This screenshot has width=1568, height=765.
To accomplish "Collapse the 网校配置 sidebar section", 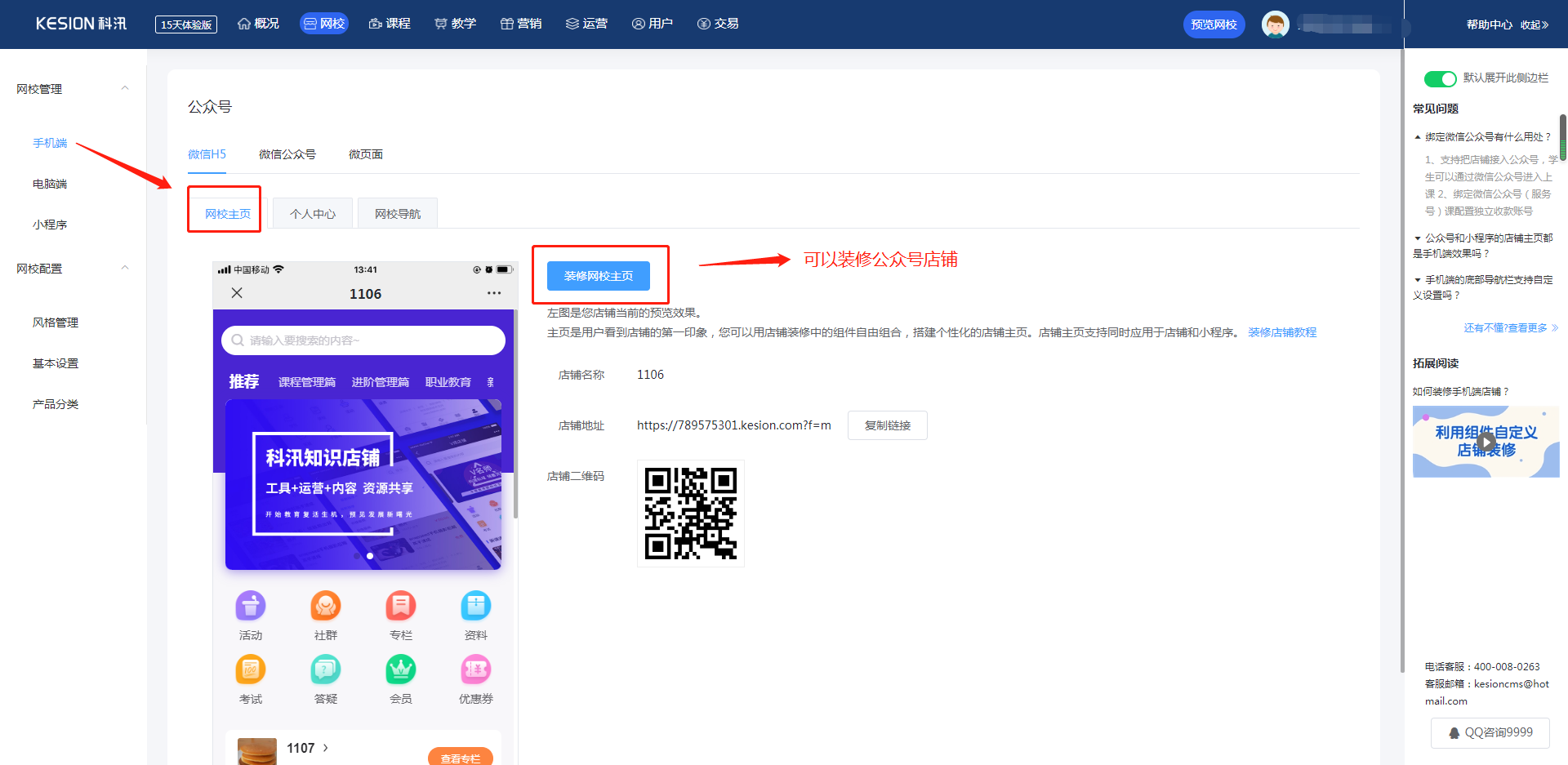I will click(125, 269).
